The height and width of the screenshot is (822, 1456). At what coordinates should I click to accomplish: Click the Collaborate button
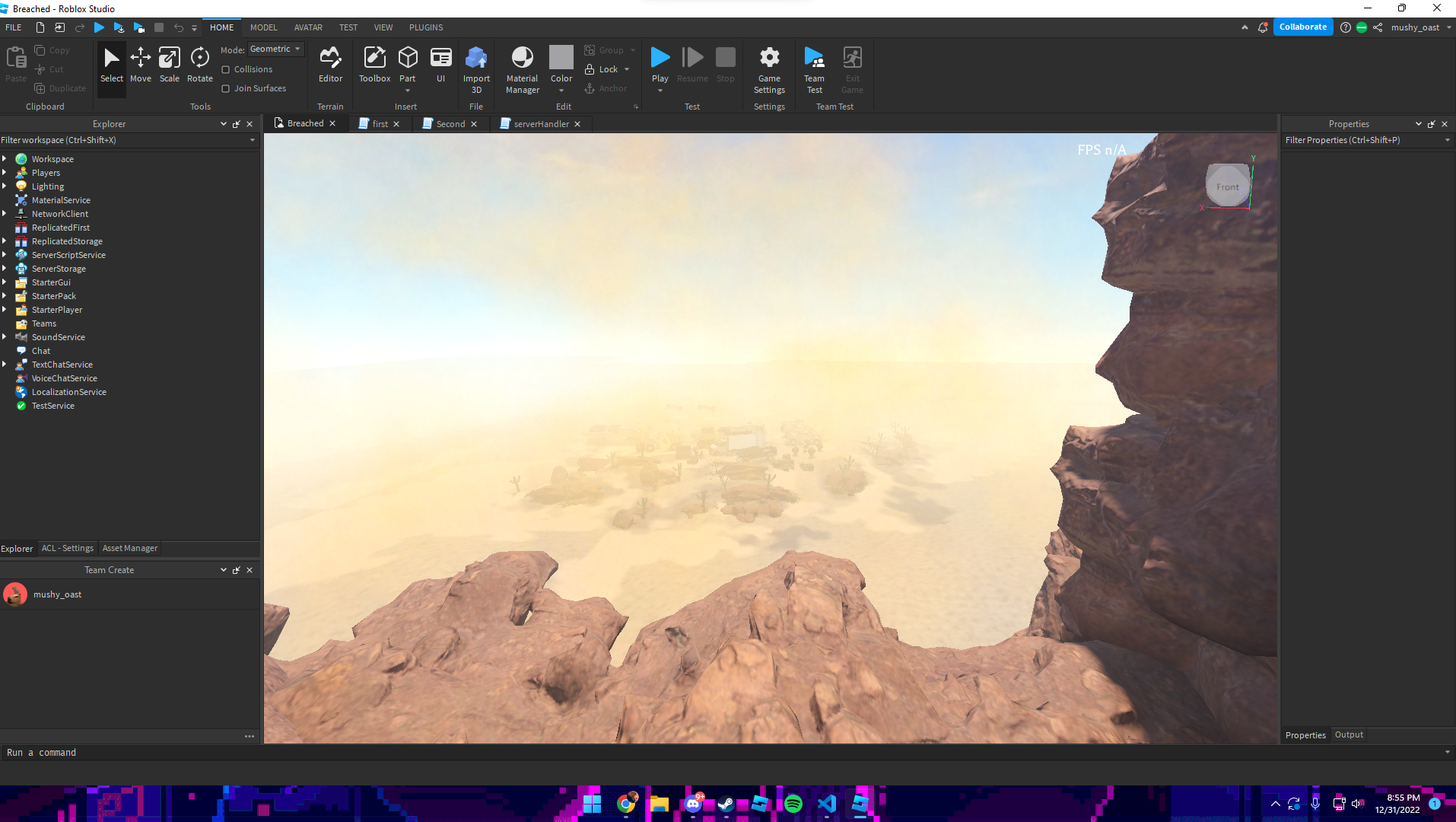click(x=1302, y=27)
